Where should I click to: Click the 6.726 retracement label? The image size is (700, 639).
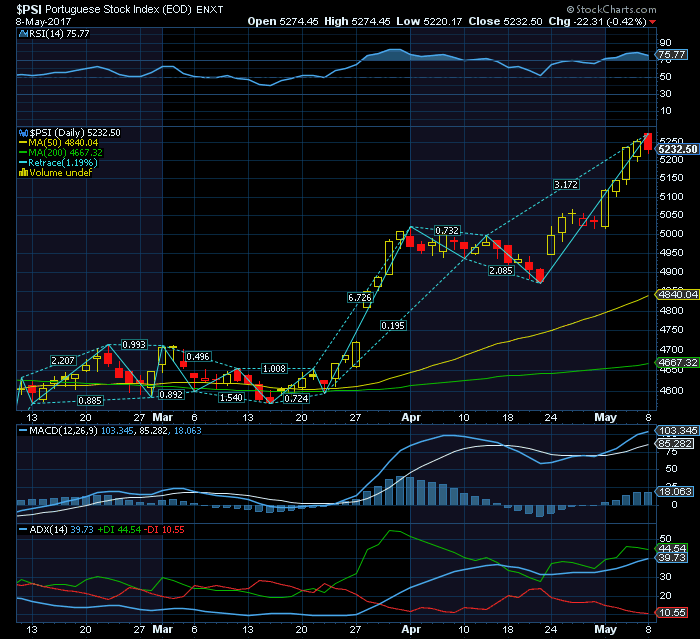[x=360, y=297]
